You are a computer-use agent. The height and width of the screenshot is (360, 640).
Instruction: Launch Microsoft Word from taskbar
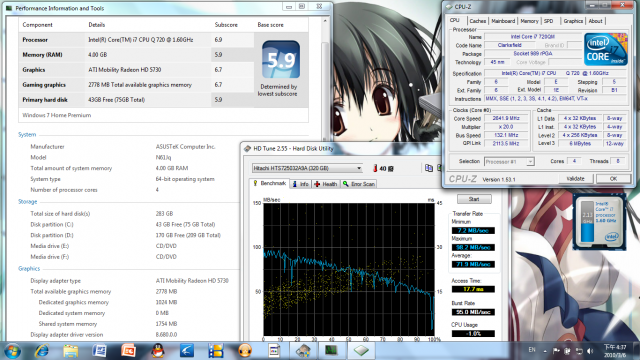coord(100,351)
